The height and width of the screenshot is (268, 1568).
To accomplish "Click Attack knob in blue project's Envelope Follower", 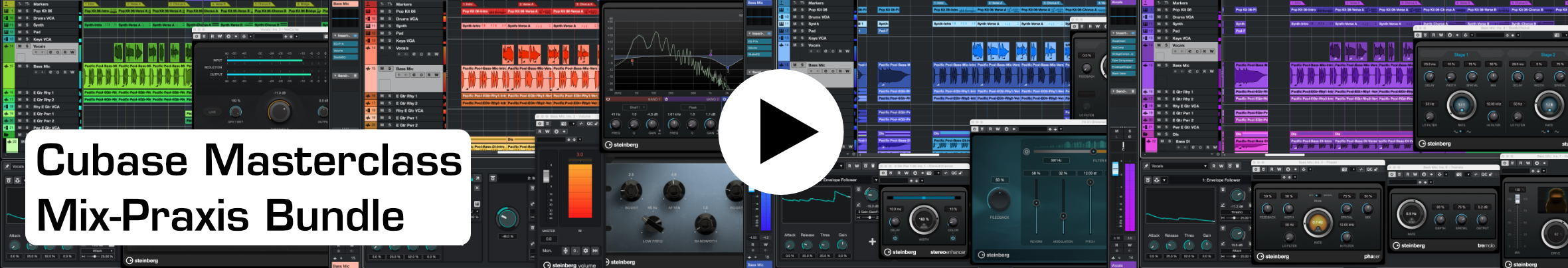I will point(790,245).
